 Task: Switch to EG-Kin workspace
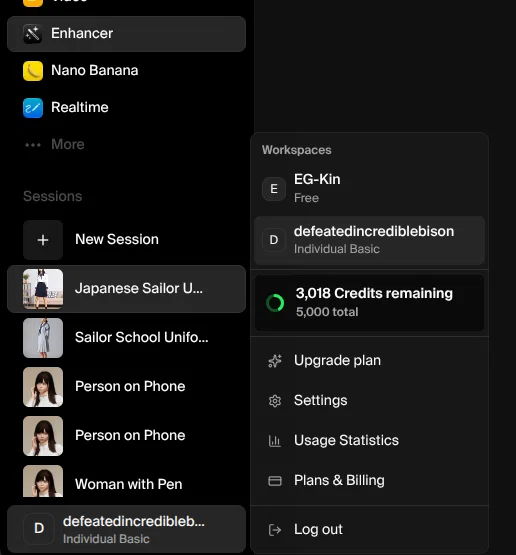coord(369,189)
